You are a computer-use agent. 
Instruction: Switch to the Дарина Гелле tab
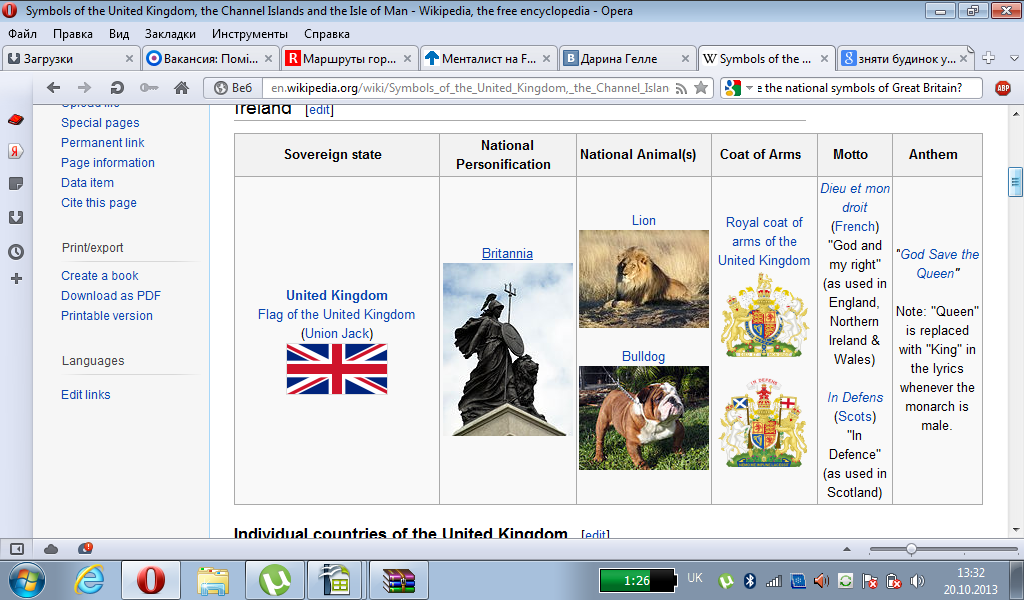click(627, 58)
